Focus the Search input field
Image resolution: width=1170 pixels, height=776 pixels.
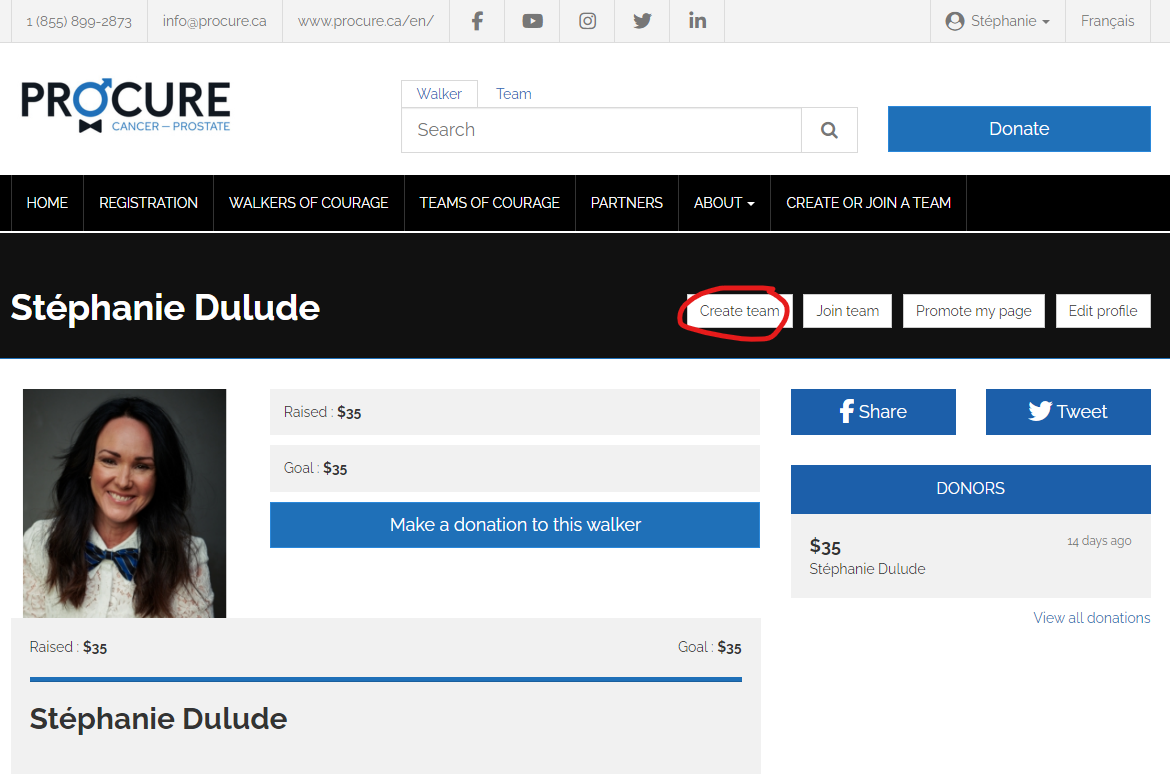pyautogui.click(x=601, y=130)
